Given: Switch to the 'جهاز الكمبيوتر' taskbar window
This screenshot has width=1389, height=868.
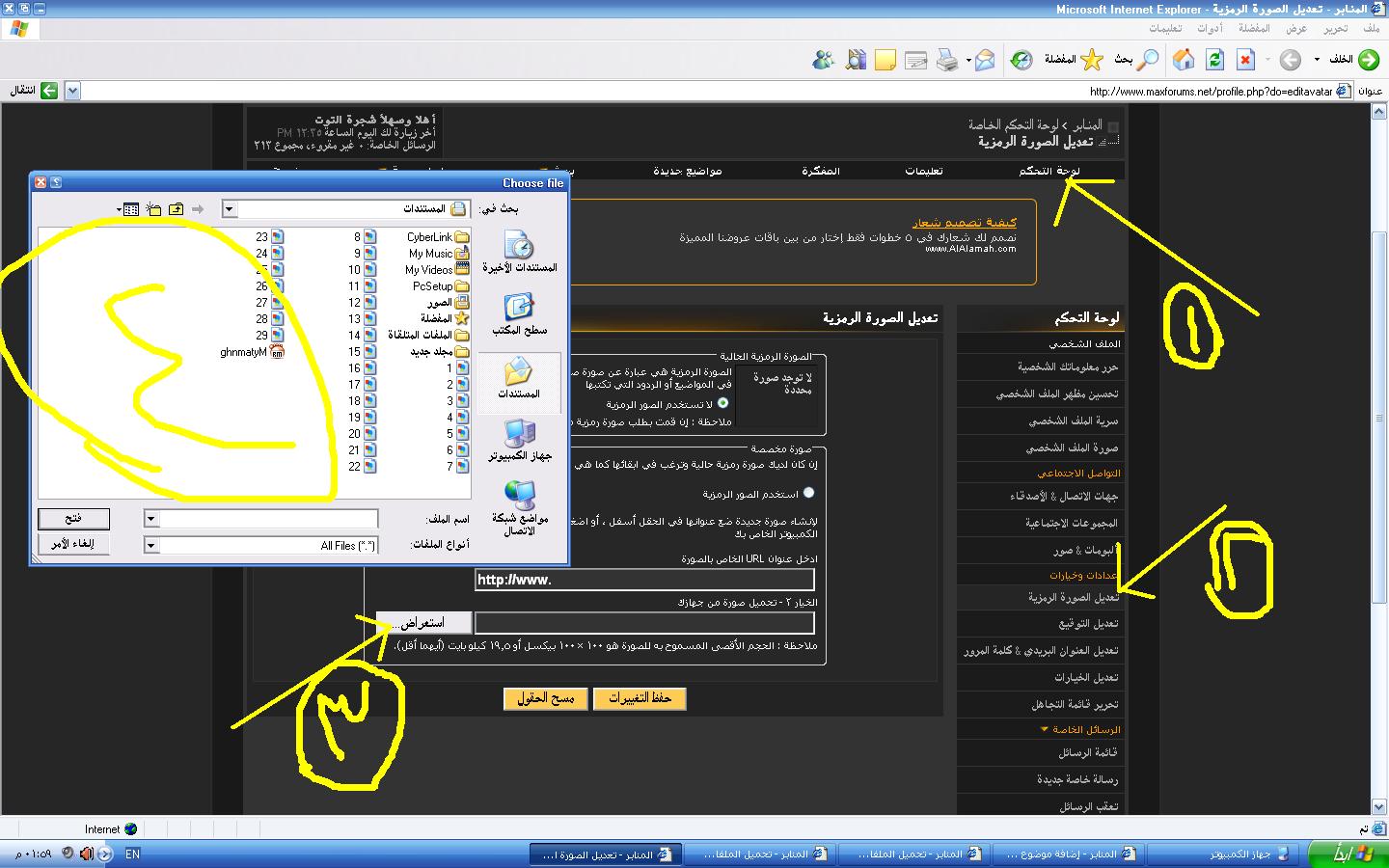Looking at the screenshot, I should coord(1221,854).
